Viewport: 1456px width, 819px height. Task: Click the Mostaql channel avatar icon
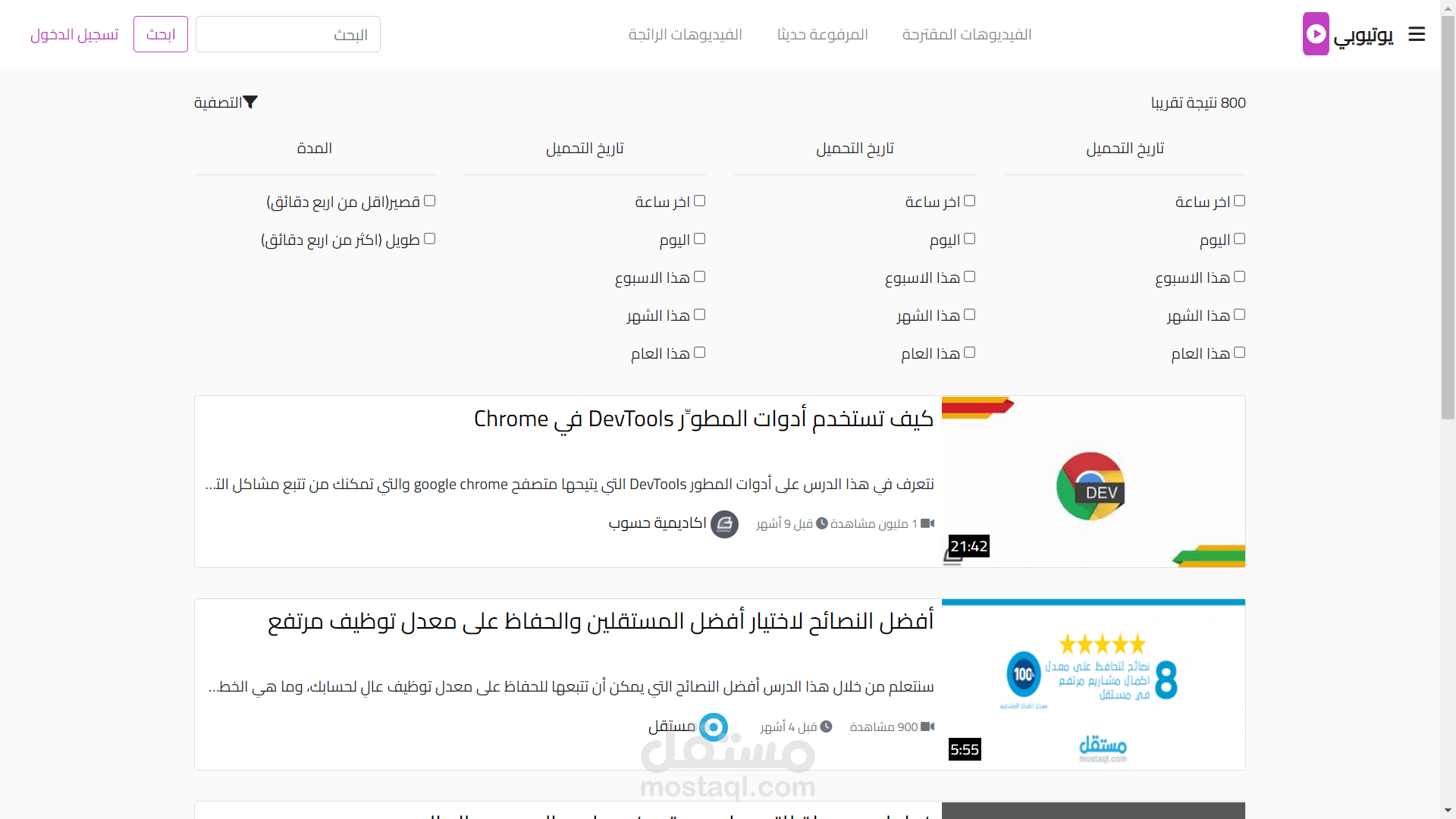coord(713,727)
